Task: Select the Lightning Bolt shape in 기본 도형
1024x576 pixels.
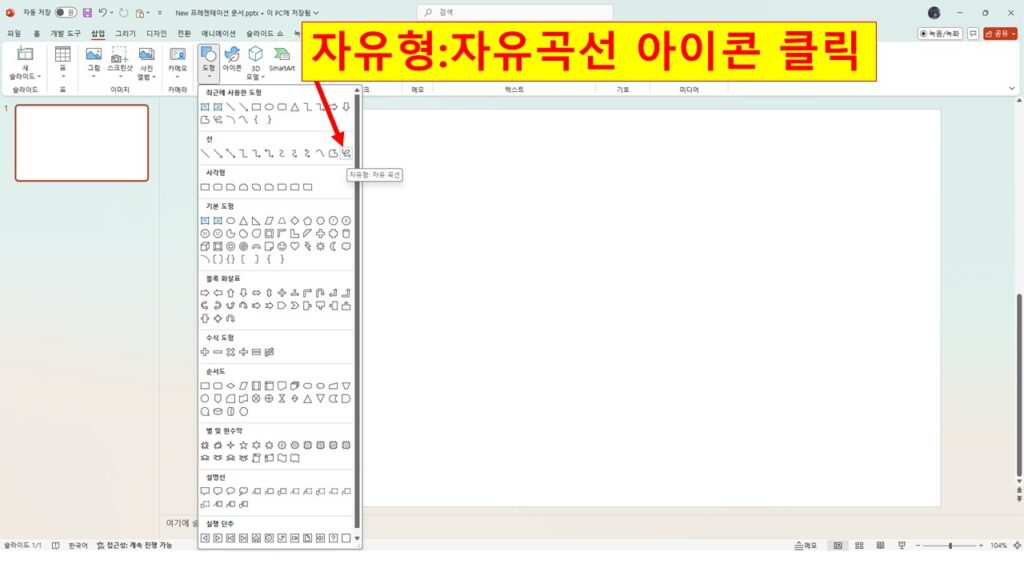Action: 308,246
